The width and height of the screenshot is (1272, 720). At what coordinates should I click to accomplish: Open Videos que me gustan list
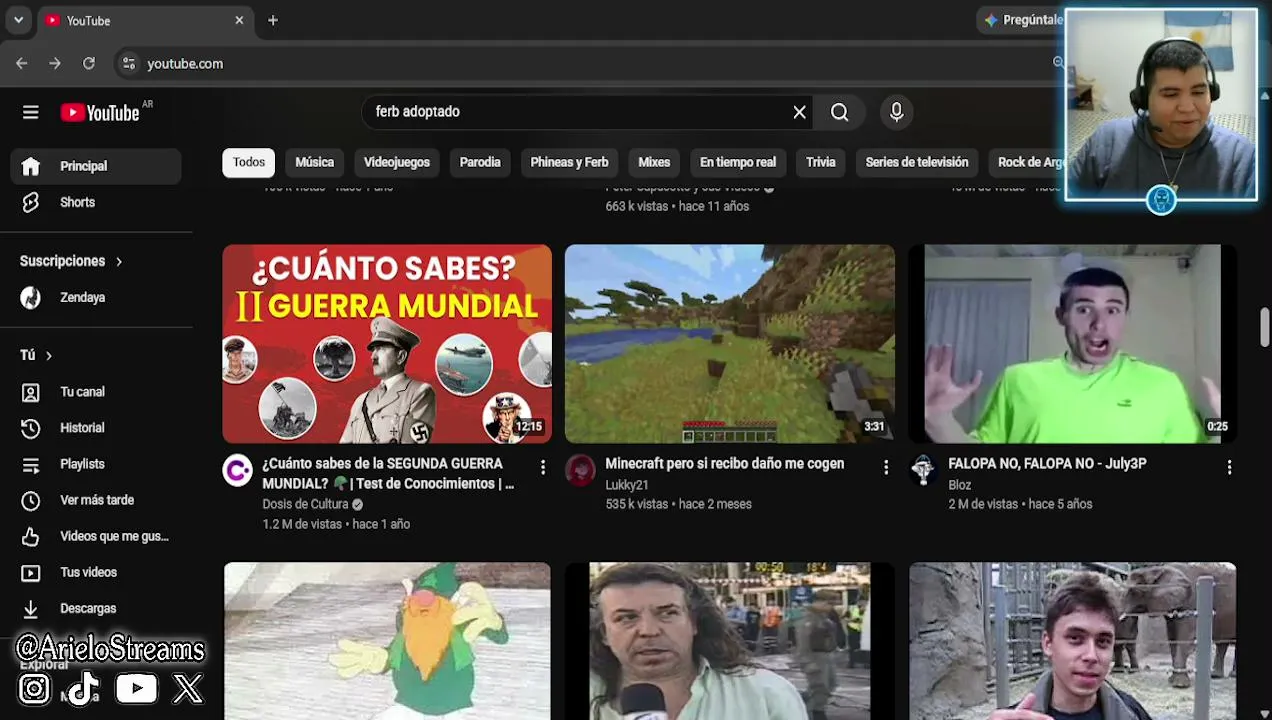point(96,536)
